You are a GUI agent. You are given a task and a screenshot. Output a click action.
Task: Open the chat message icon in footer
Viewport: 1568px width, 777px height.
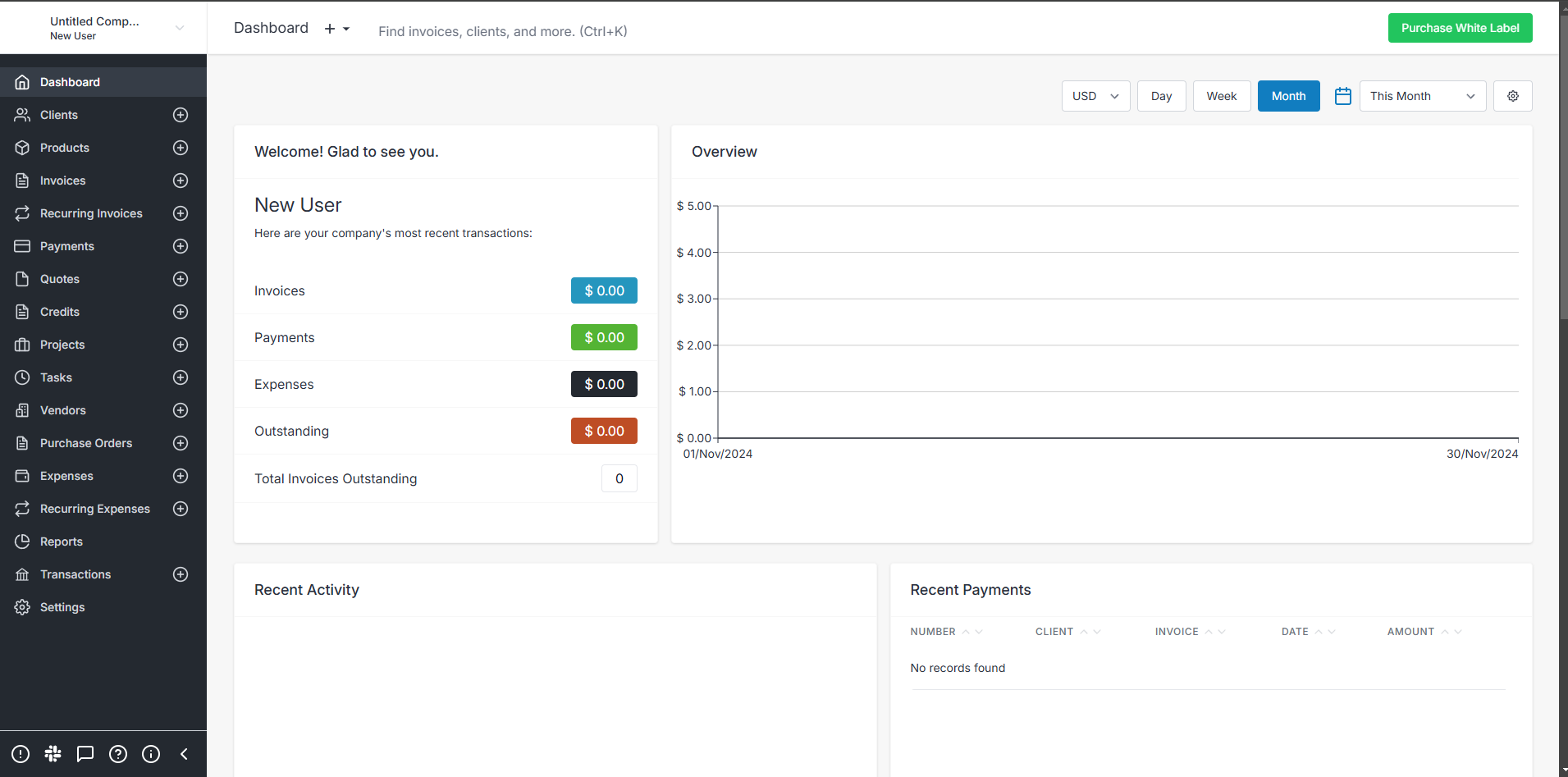point(85,754)
